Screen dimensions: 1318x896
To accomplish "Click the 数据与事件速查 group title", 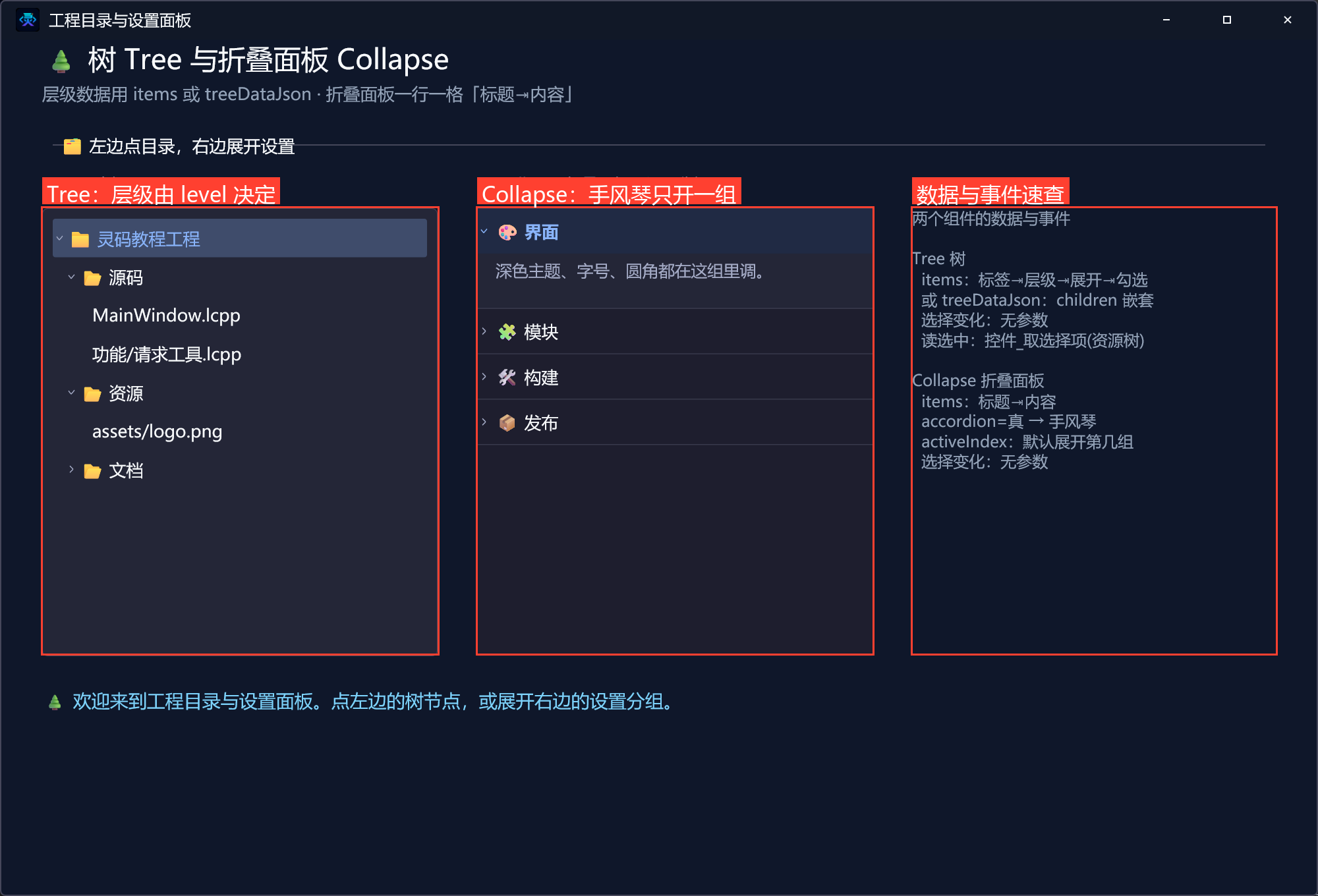I will 990,194.
